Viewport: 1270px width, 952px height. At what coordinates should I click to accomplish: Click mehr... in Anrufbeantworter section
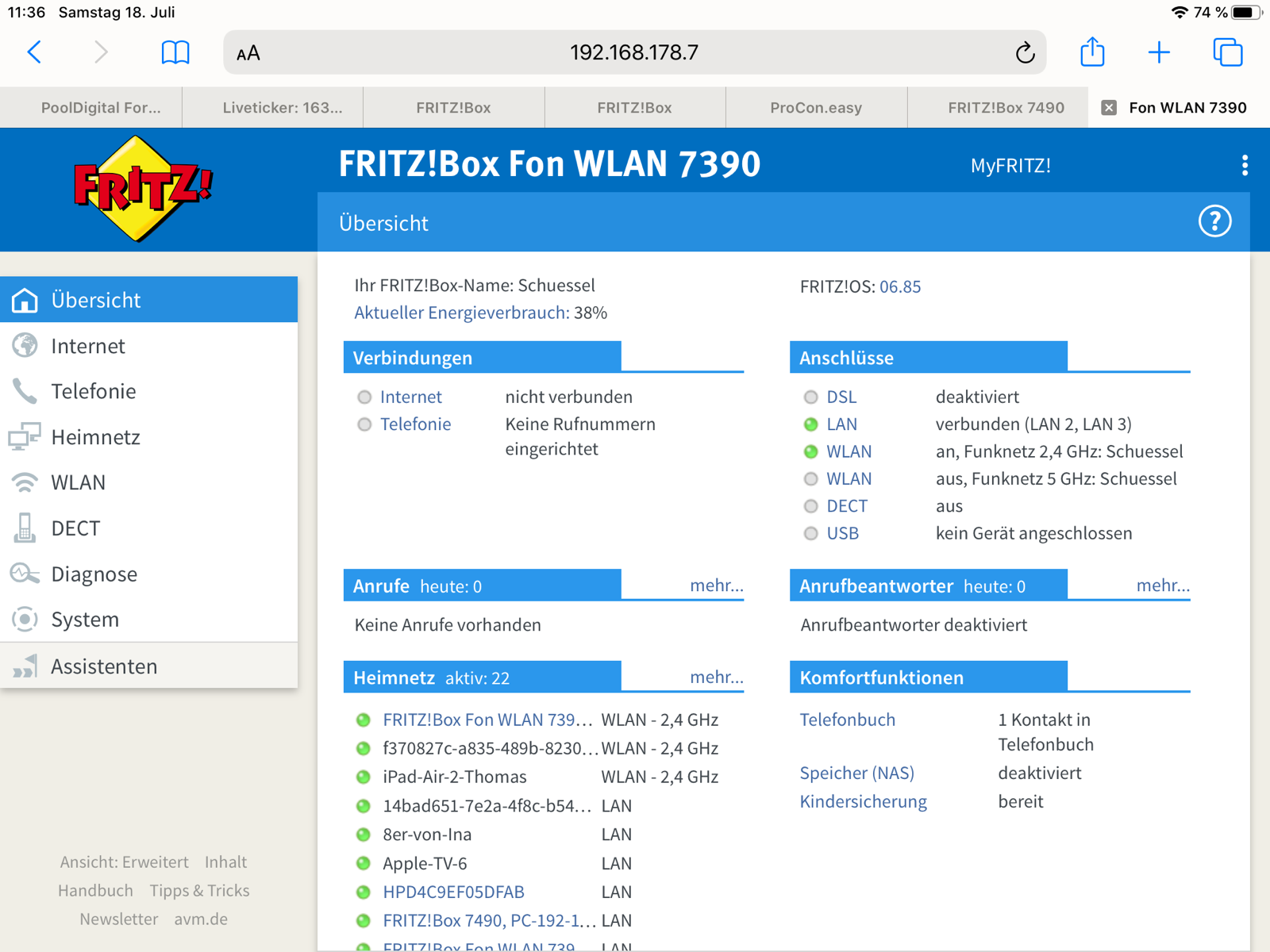pyautogui.click(x=1163, y=585)
